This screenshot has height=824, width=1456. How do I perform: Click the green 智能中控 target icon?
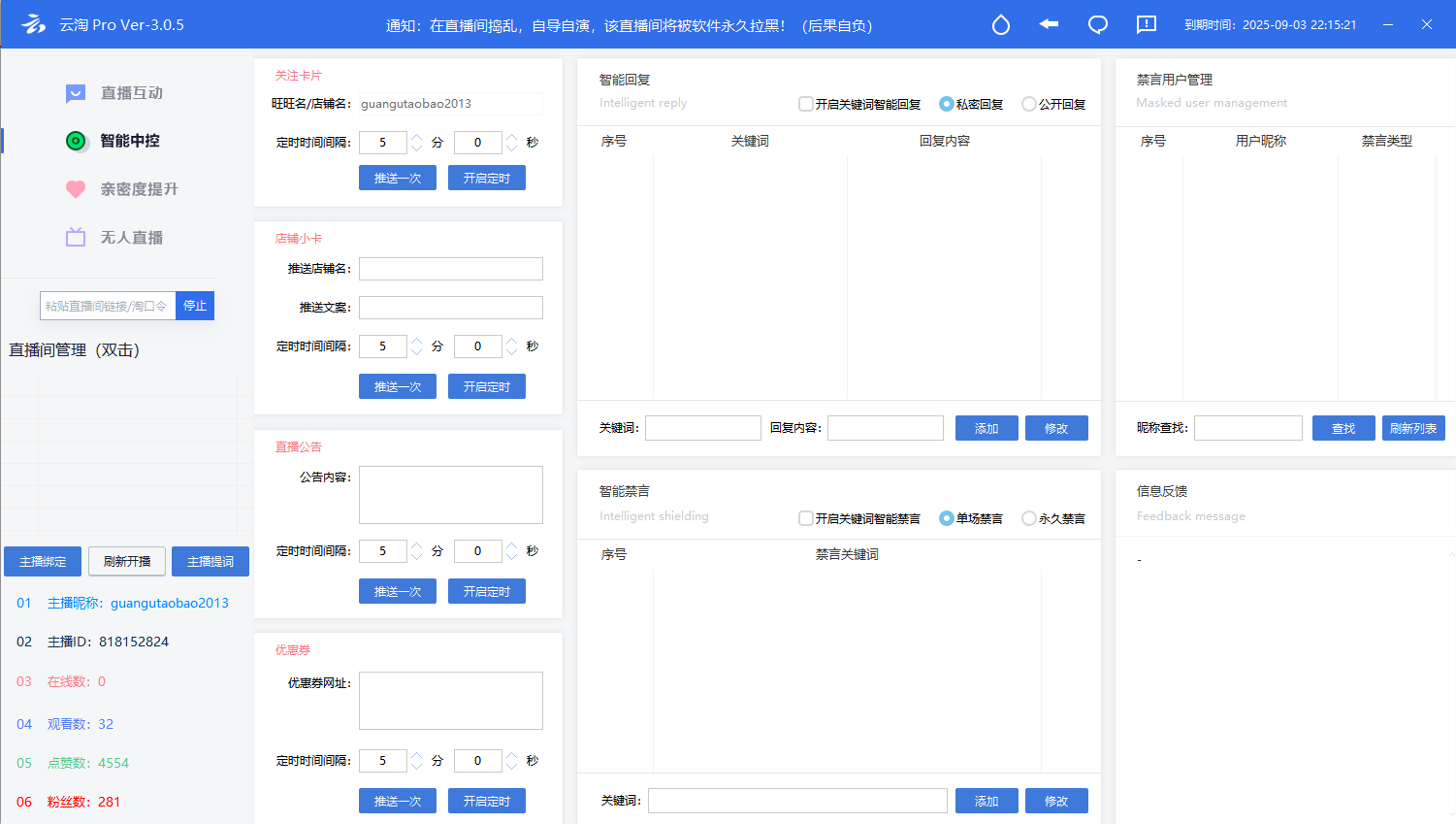point(76,141)
